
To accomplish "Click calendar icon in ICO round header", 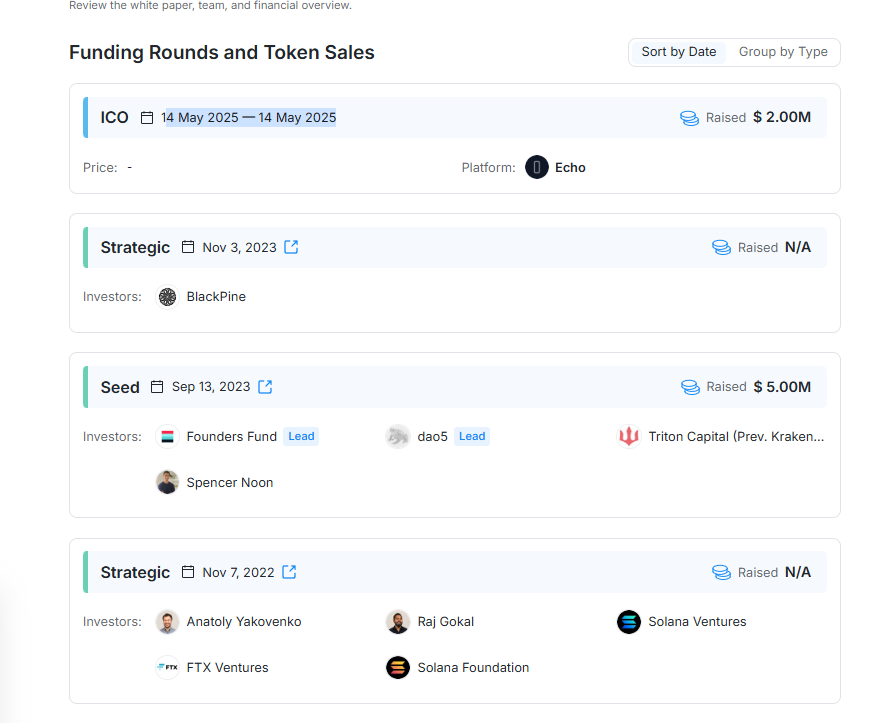I will [x=147, y=117].
